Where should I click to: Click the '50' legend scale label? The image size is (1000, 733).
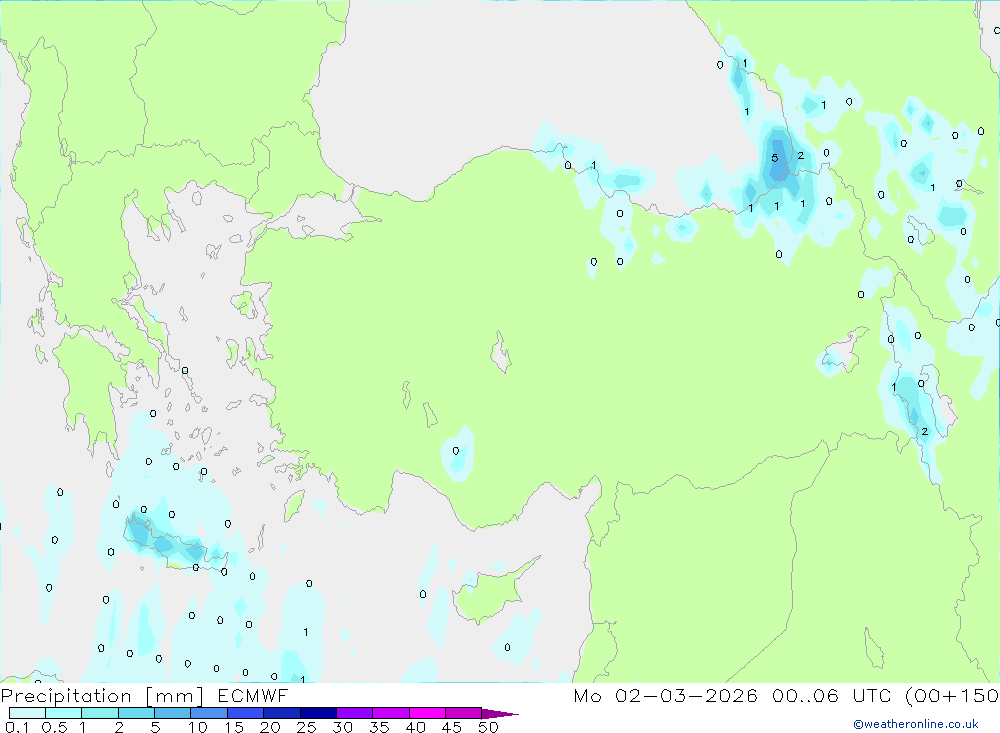pyautogui.click(x=489, y=727)
